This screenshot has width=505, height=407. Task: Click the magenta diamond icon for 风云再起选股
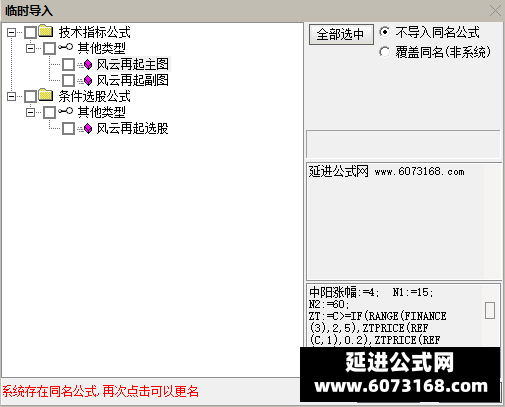click(x=88, y=128)
